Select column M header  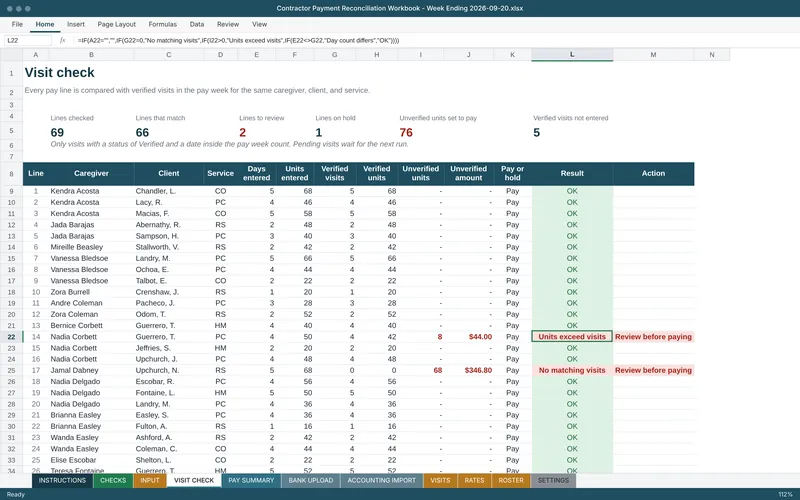point(653,55)
